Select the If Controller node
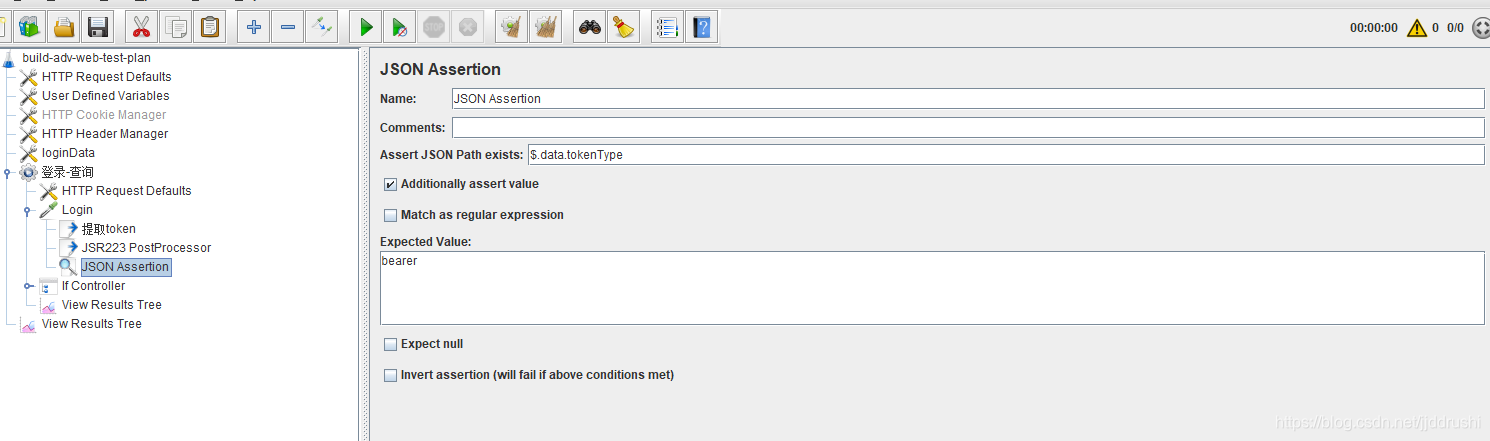Image resolution: width=1490 pixels, height=441 pixels. coord(93,286)
